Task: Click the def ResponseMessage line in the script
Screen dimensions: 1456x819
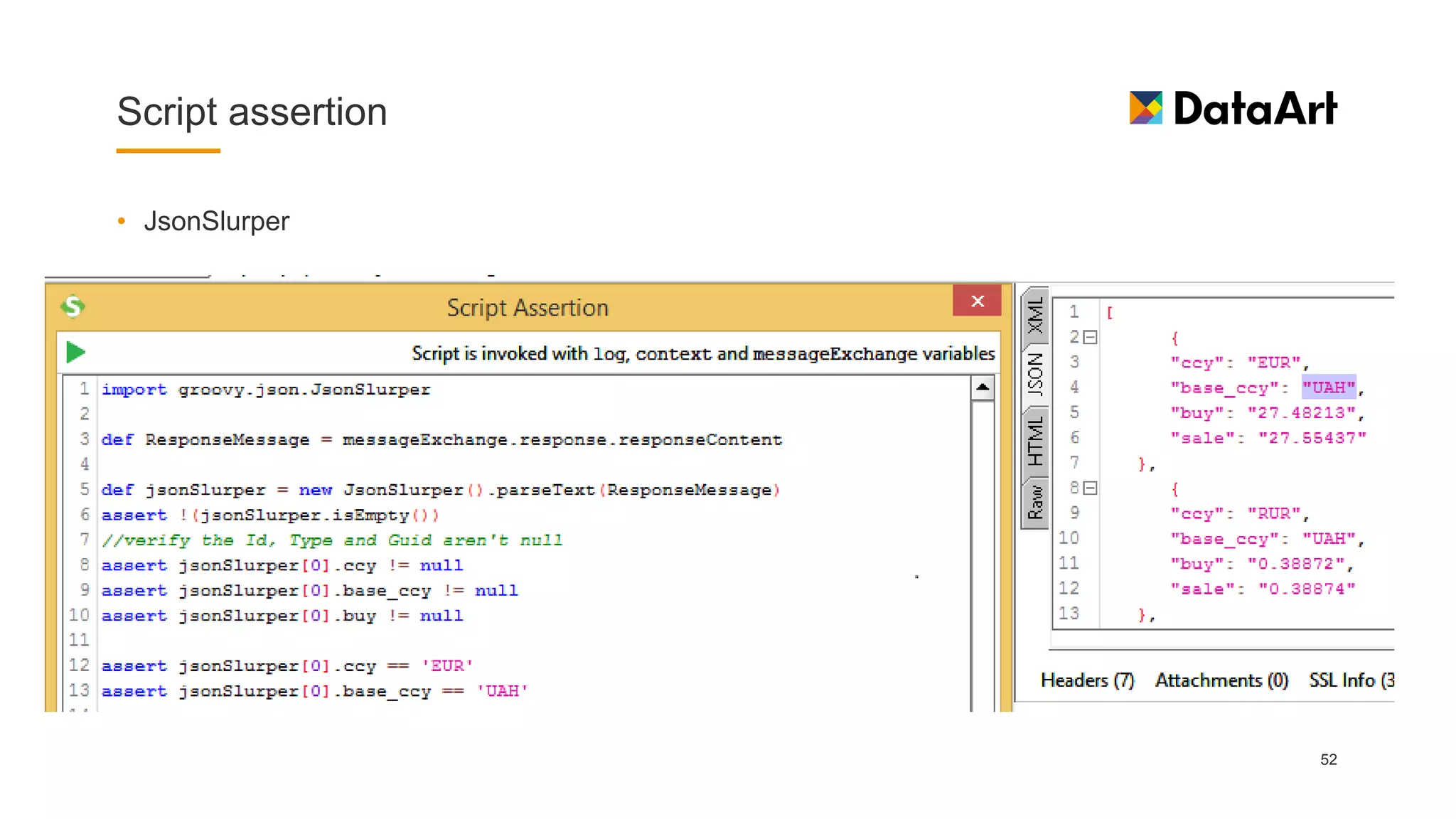Action: point(441,440)
